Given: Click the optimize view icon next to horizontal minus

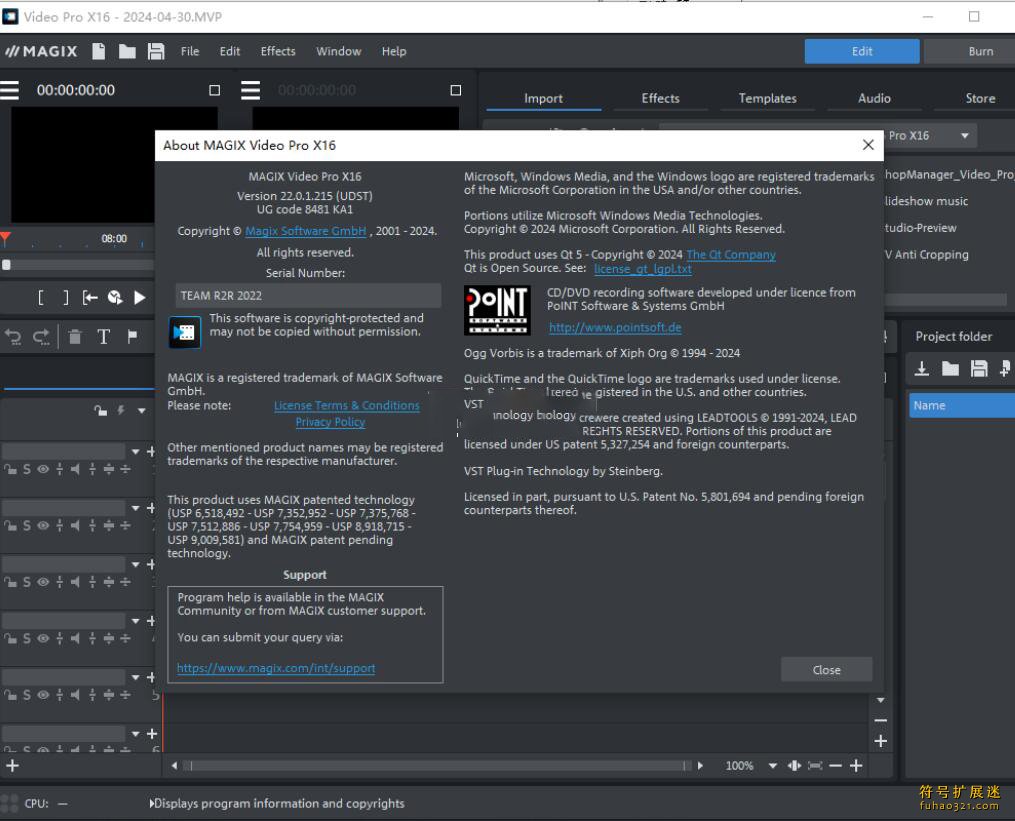Looking at the screenshot, I should pos(815,765).
